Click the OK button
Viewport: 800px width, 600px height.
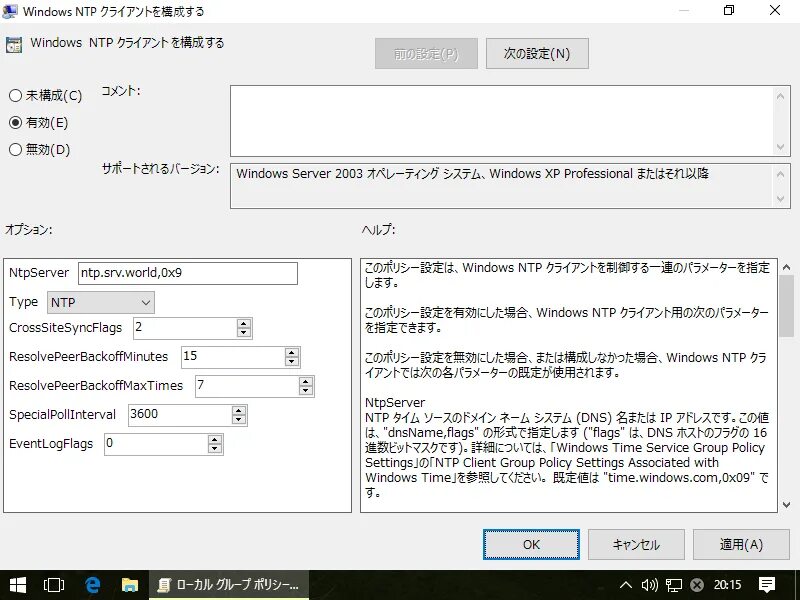531,544
